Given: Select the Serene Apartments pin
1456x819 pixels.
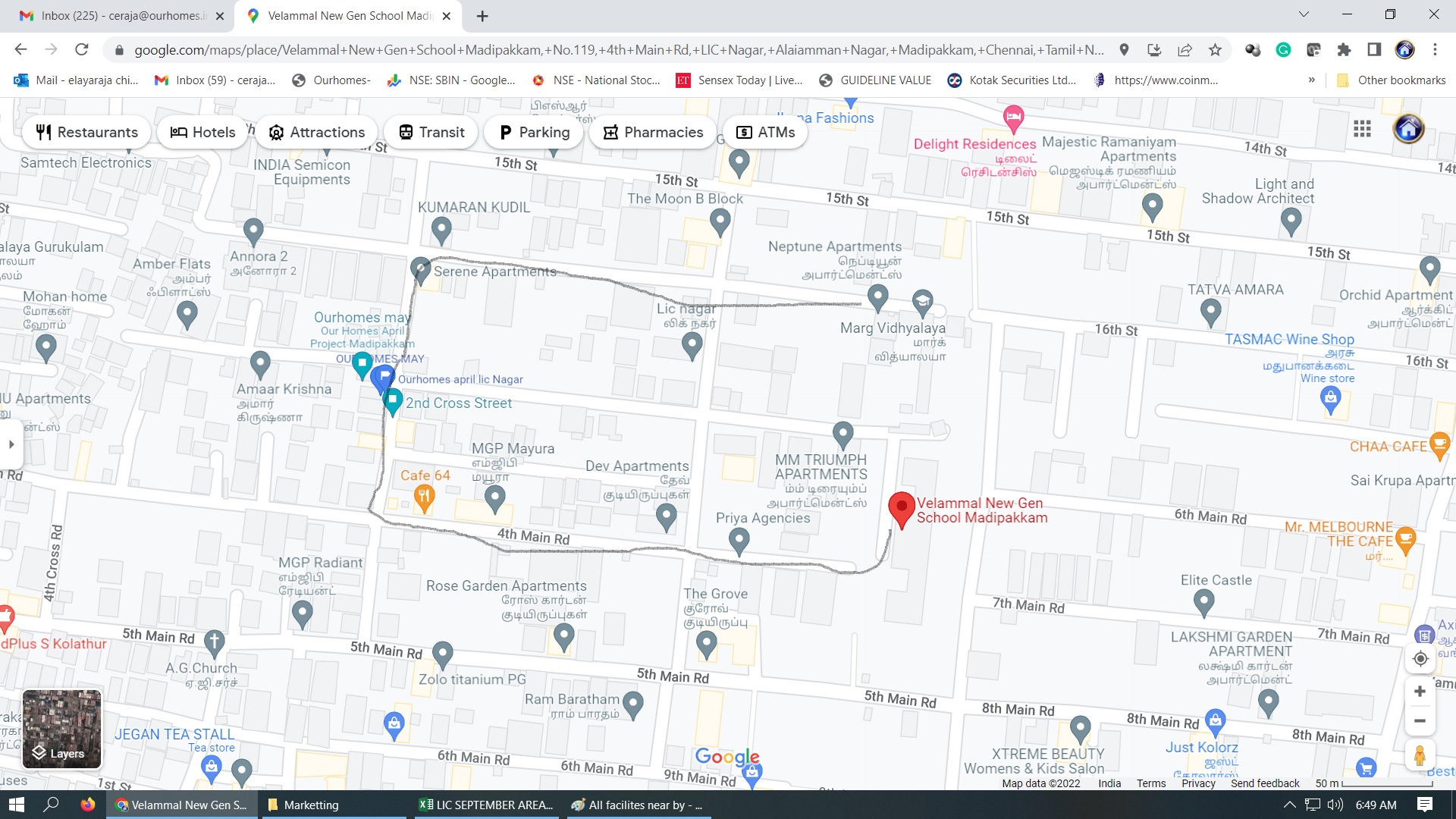Looking at the screenshot, I should 420,269.
